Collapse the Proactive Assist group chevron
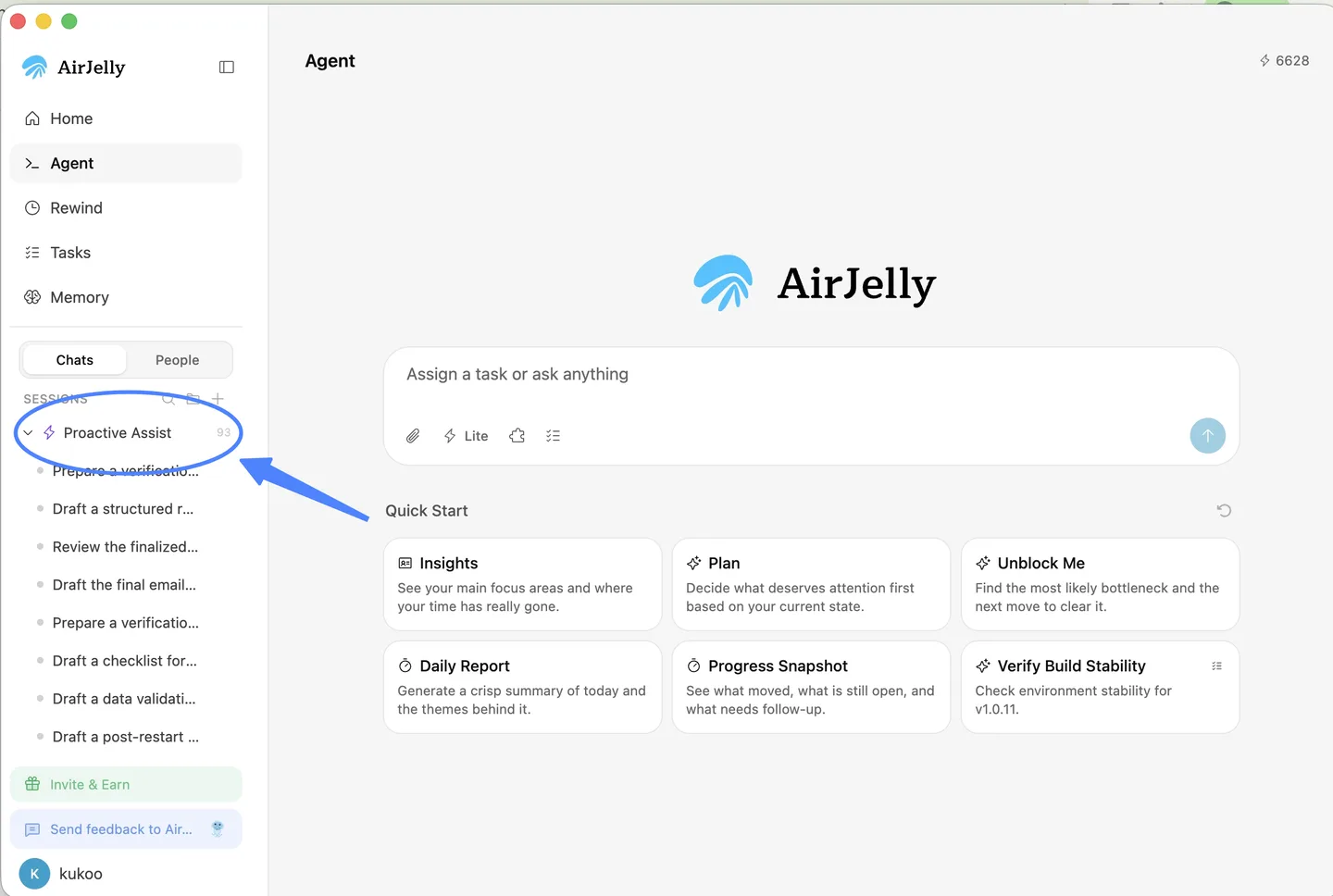The width and height of the screenshot is (1333, 896). click(28, 433)
